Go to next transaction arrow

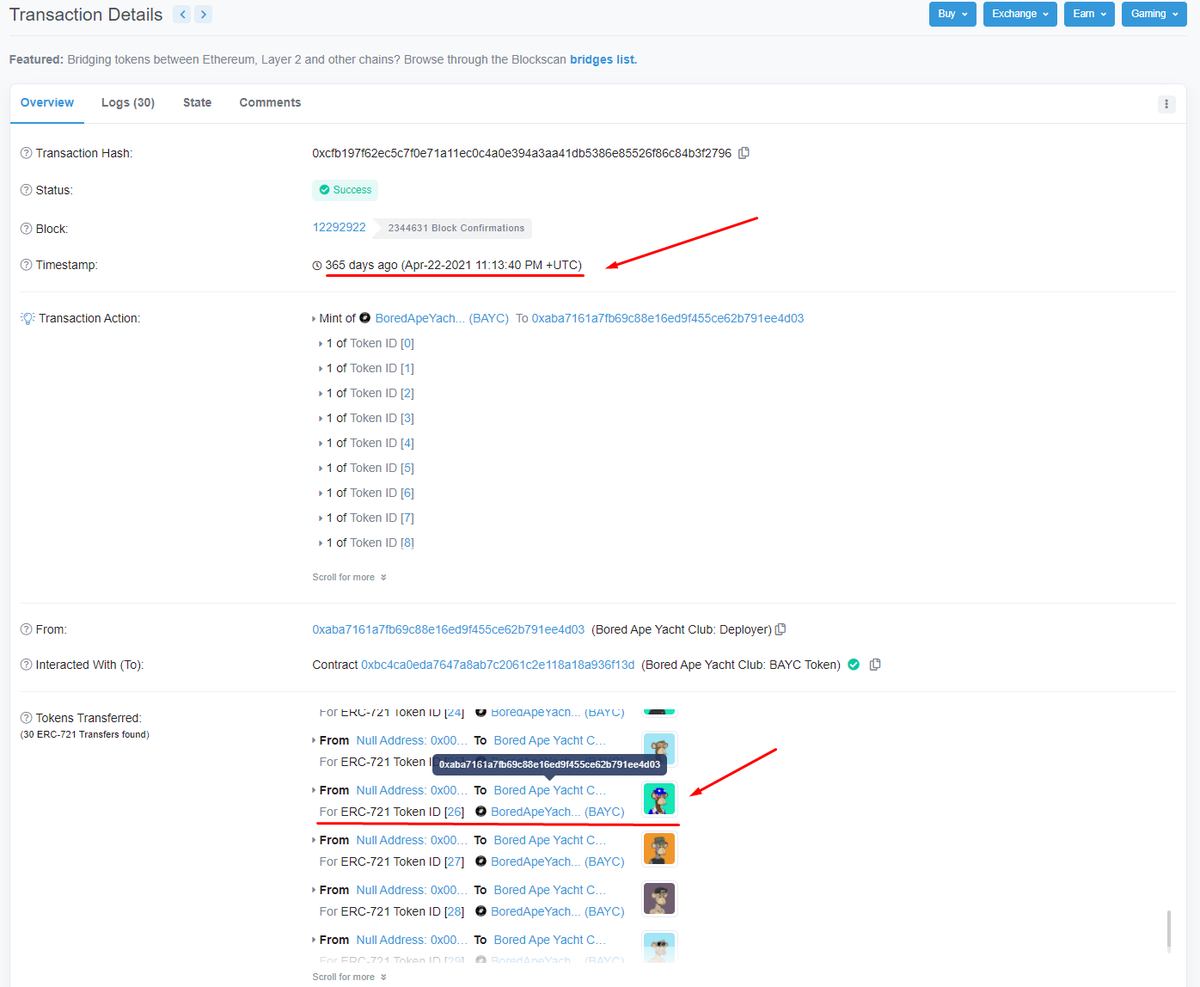203,14
